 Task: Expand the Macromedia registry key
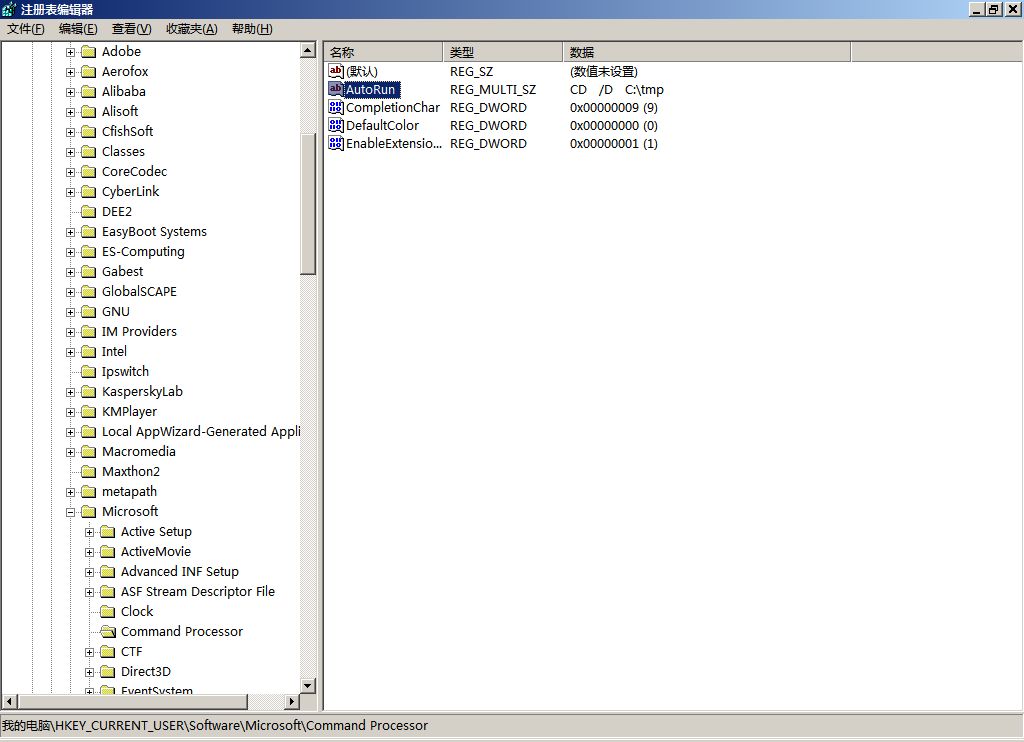[71, 451]
